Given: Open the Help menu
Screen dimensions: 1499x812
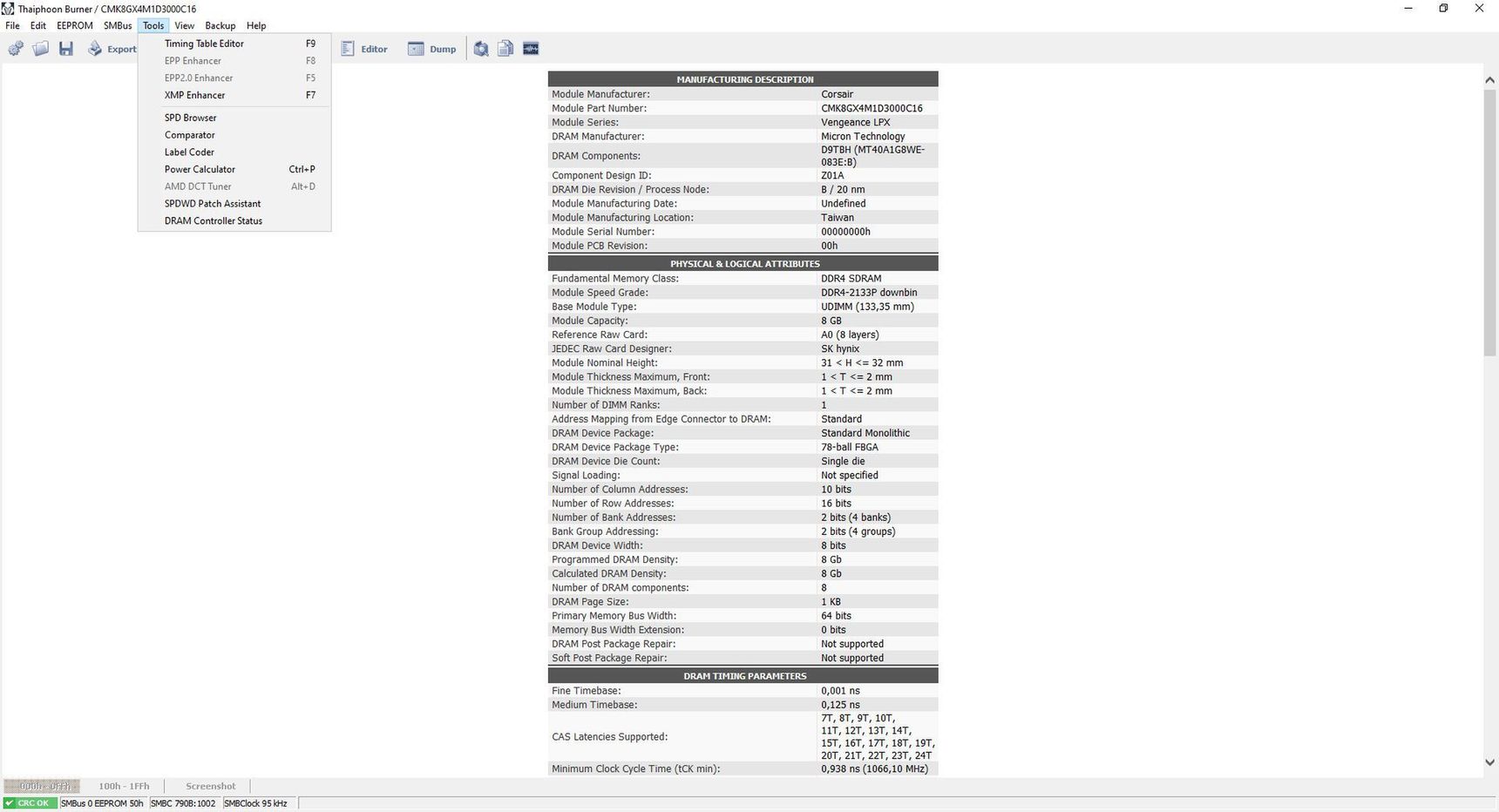Looking at the screenshot, I should pos(256,25).
